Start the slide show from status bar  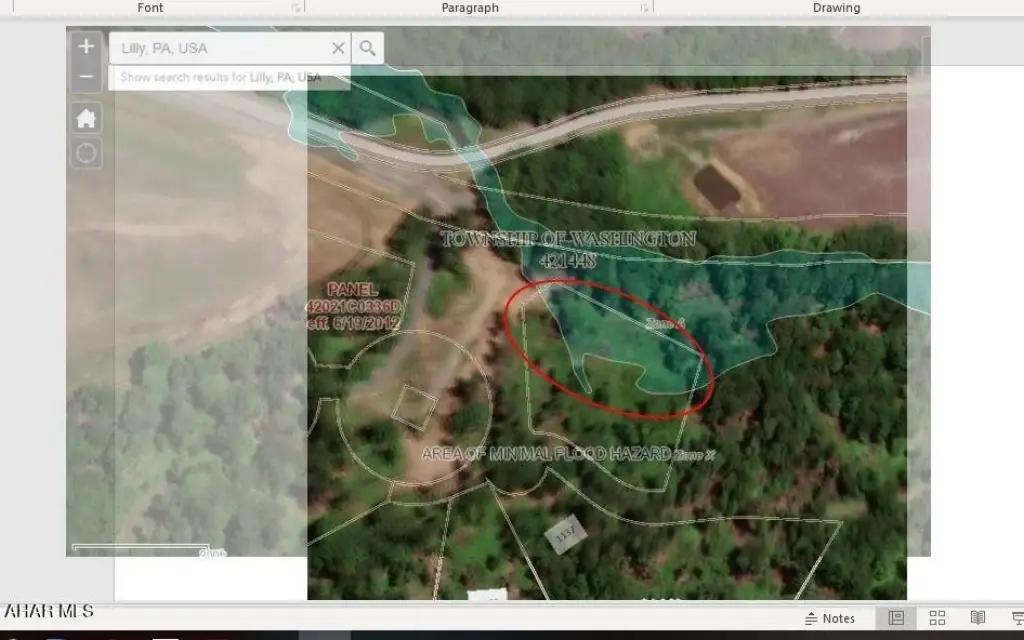1017,618
